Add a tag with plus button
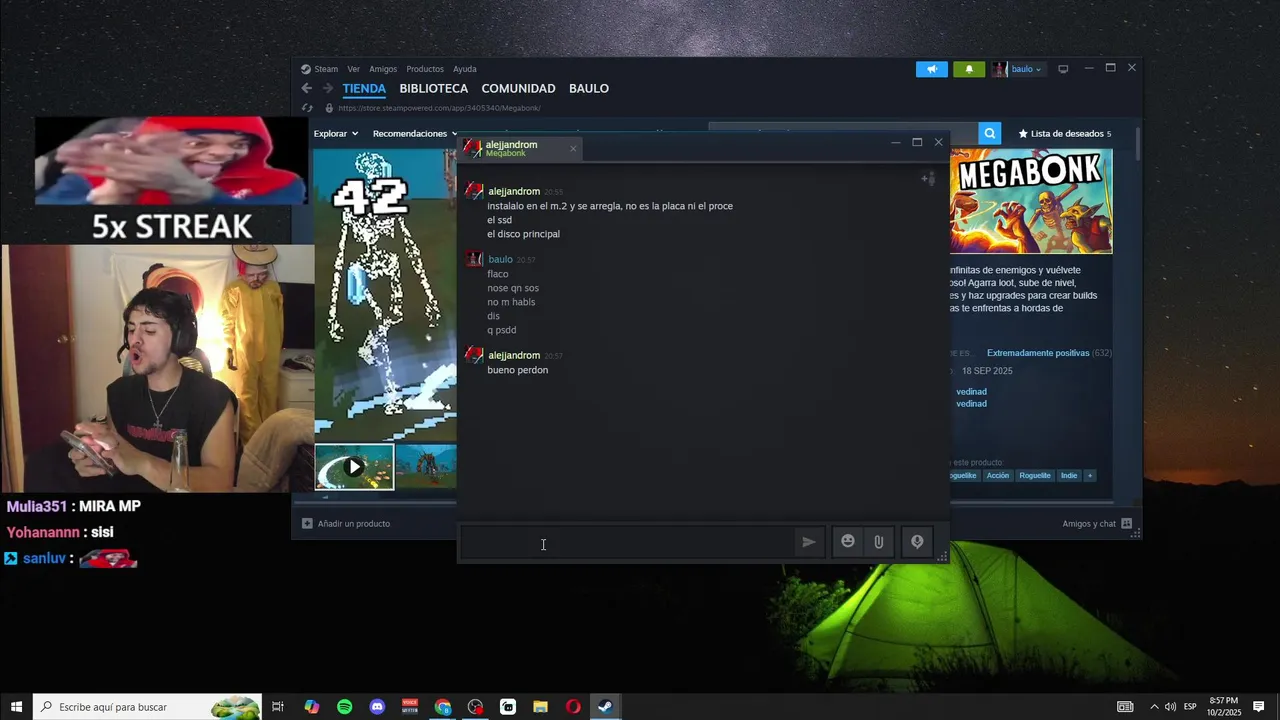 [x=1090, y=476]
